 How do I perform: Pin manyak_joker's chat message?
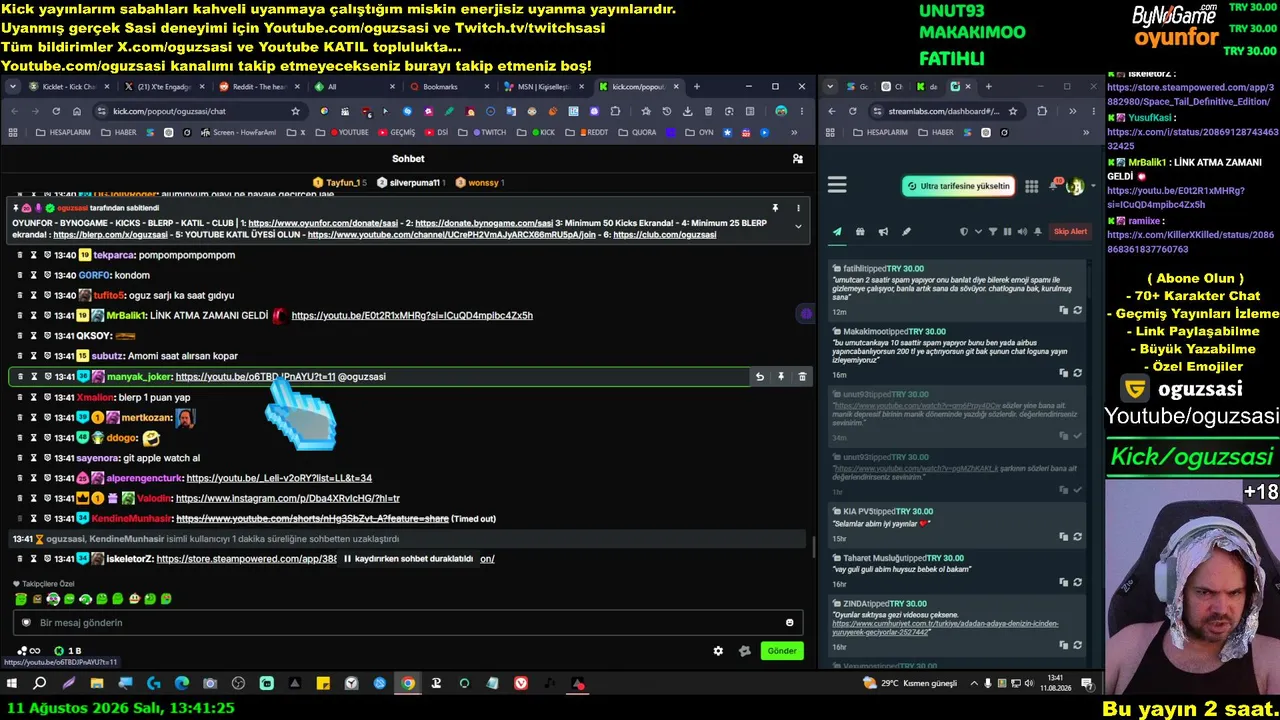pos(781,377)
